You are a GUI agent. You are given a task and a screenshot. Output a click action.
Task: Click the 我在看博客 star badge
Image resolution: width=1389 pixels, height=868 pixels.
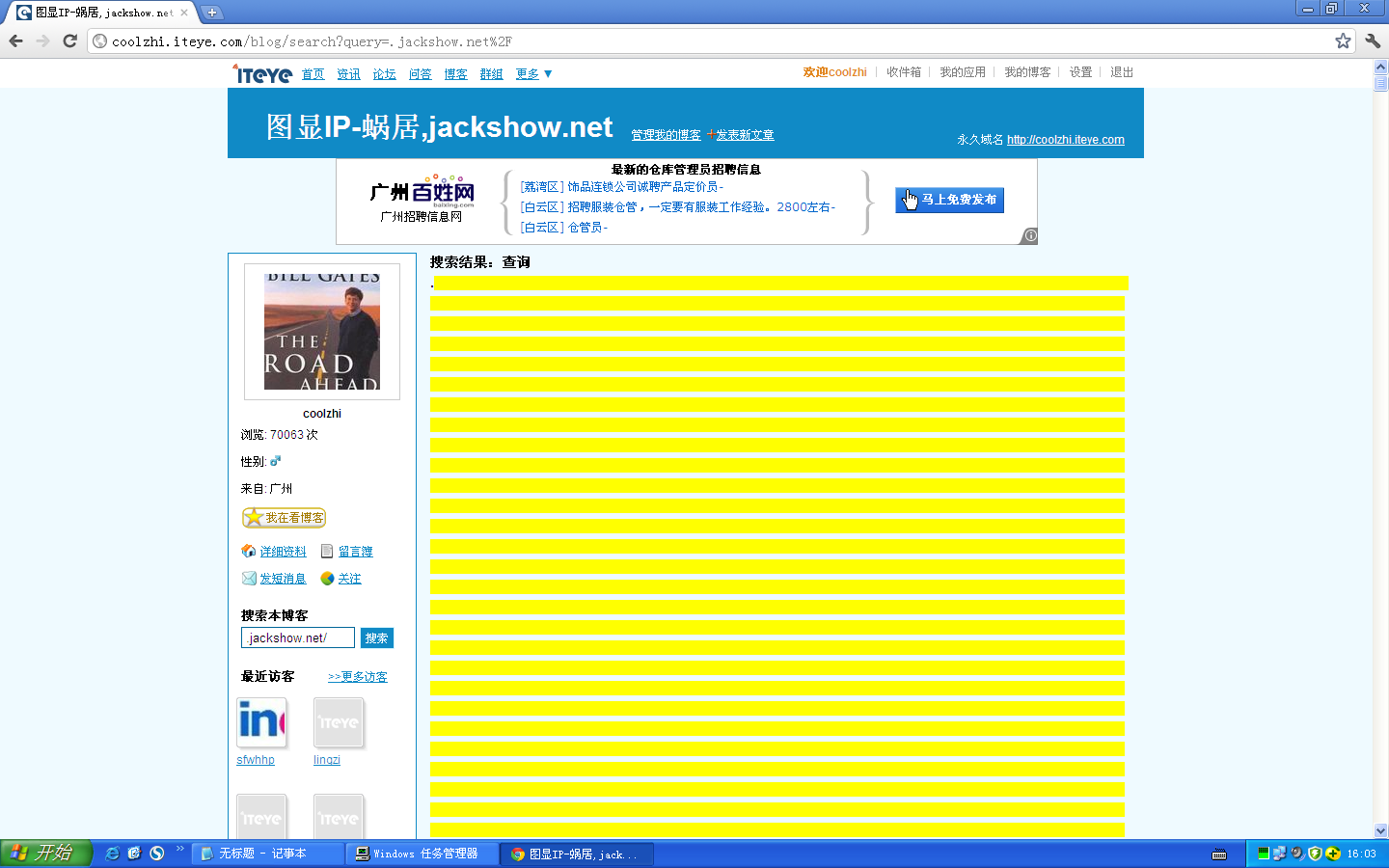284,518
